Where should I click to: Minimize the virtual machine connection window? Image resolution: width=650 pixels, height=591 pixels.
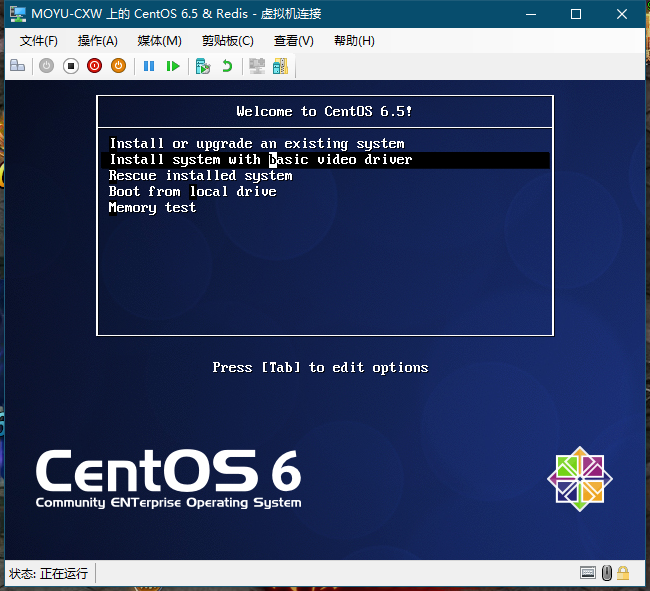(531, 14)
